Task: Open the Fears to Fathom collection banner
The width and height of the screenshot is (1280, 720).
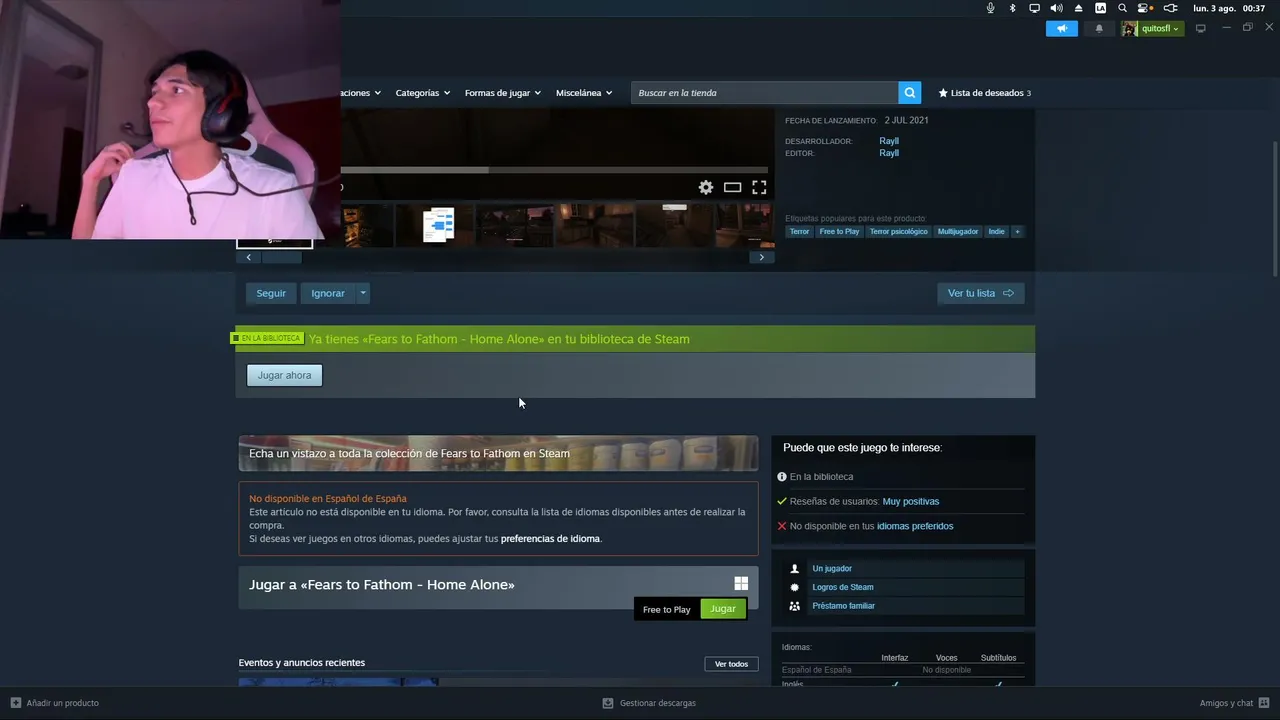Action: click(x=498, y=453)
